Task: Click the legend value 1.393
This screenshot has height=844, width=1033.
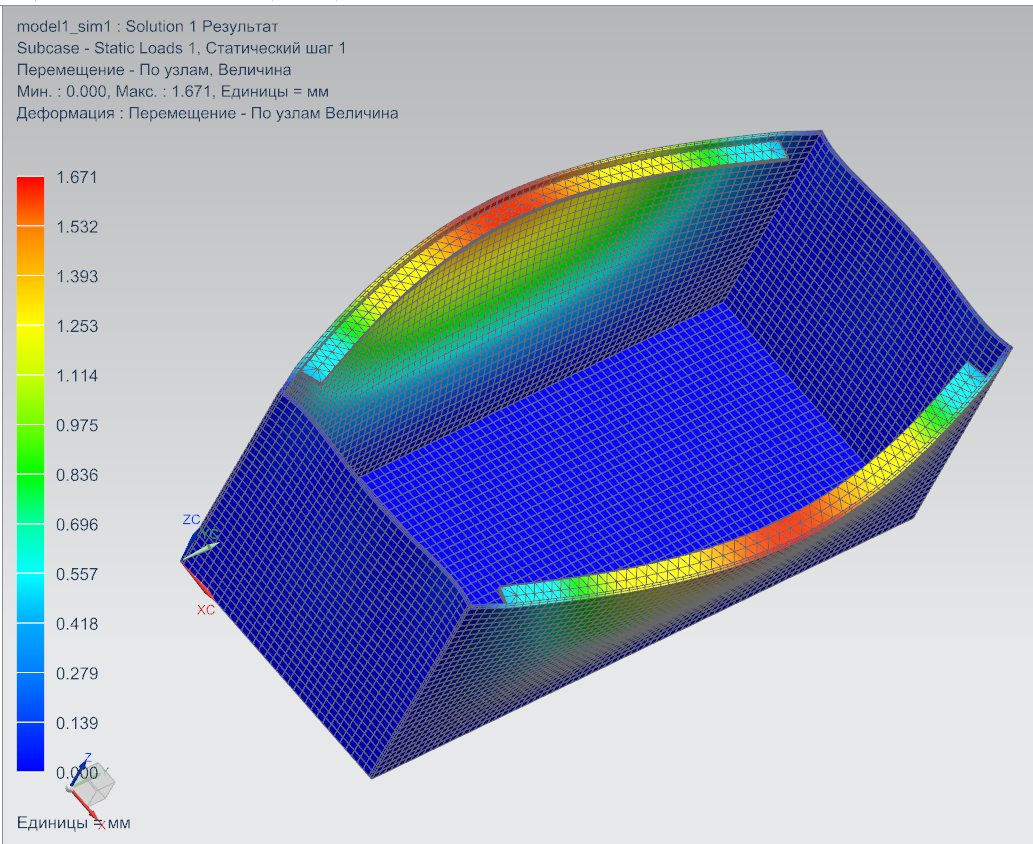Action: click(77, 277)
